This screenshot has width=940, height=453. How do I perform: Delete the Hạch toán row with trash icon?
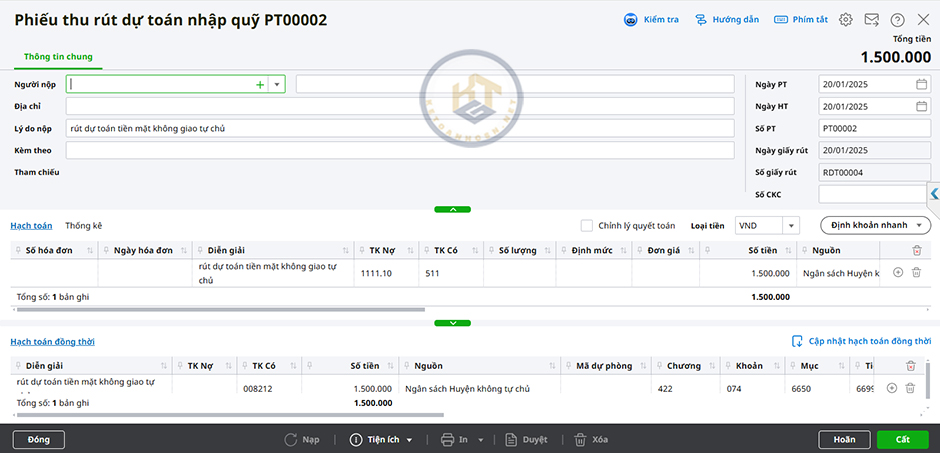(x=916, y=272)
